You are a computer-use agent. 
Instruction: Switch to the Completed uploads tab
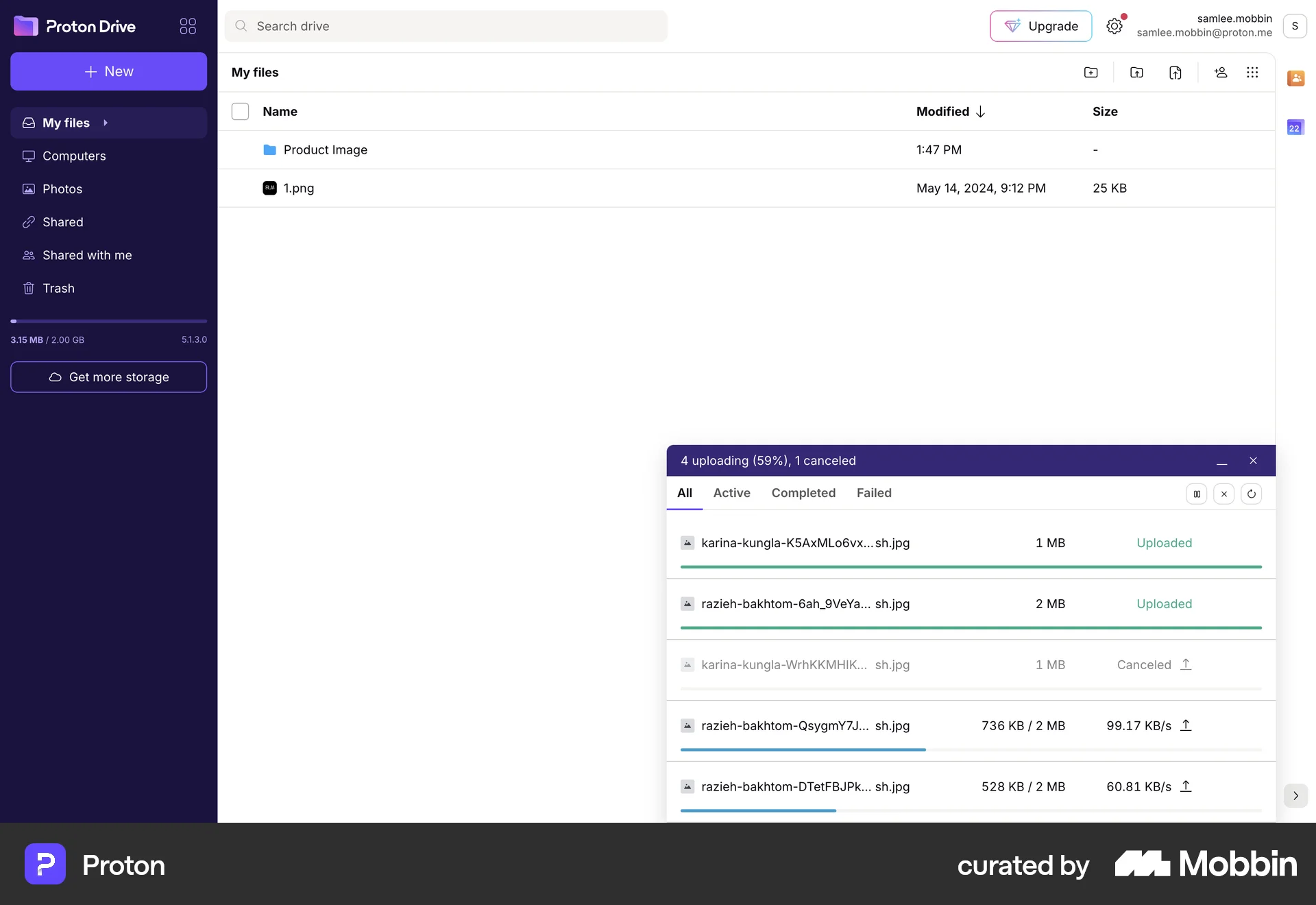pyautogui.click(x=803, y=493)
